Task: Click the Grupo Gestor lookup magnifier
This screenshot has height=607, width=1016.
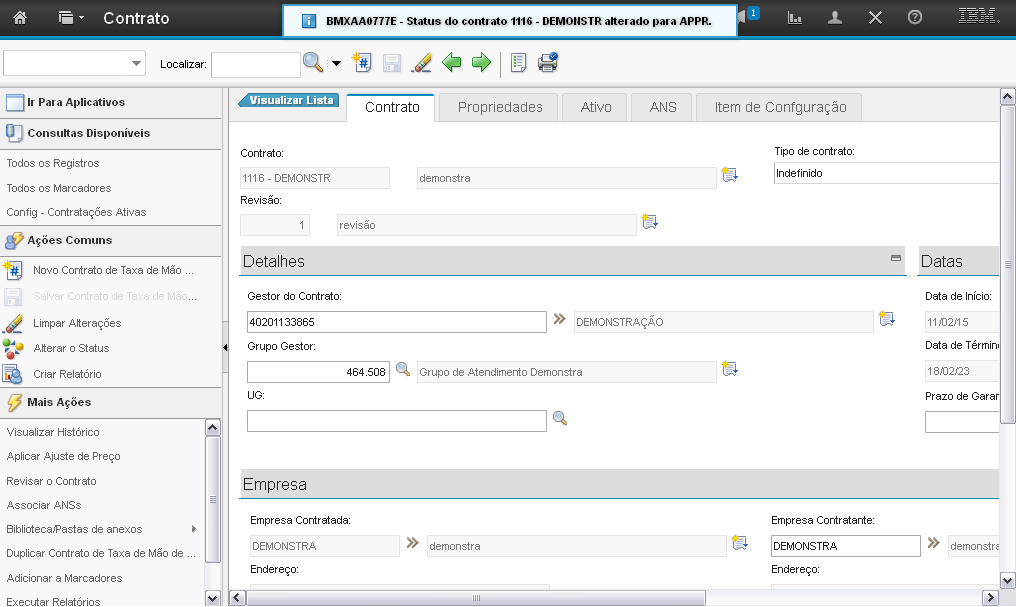Action: [403, 369]
